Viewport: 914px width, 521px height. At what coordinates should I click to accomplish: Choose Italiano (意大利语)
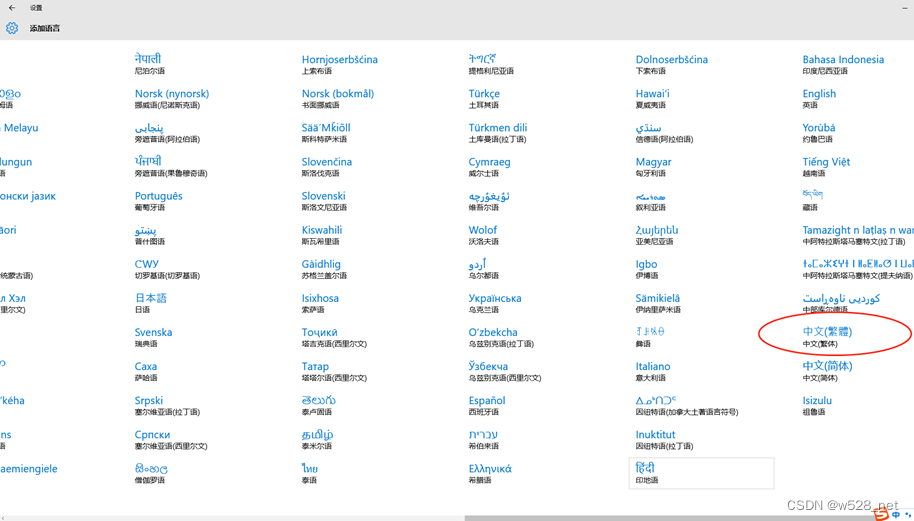click(653, 371)
